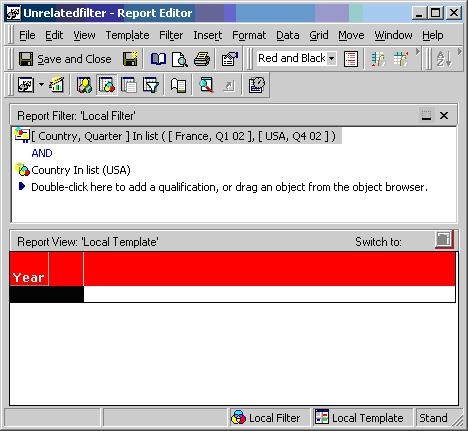
Task: Click the Save and Close button
Action: [x=65, y=59]
